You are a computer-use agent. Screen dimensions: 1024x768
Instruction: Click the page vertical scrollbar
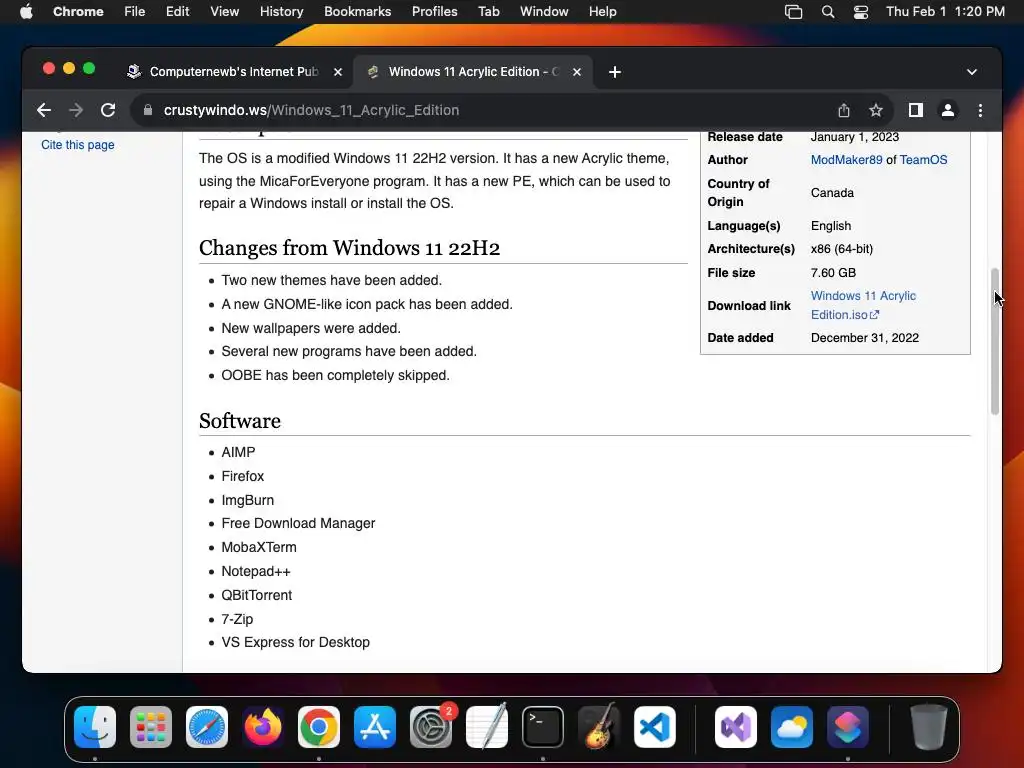(995, 341)
